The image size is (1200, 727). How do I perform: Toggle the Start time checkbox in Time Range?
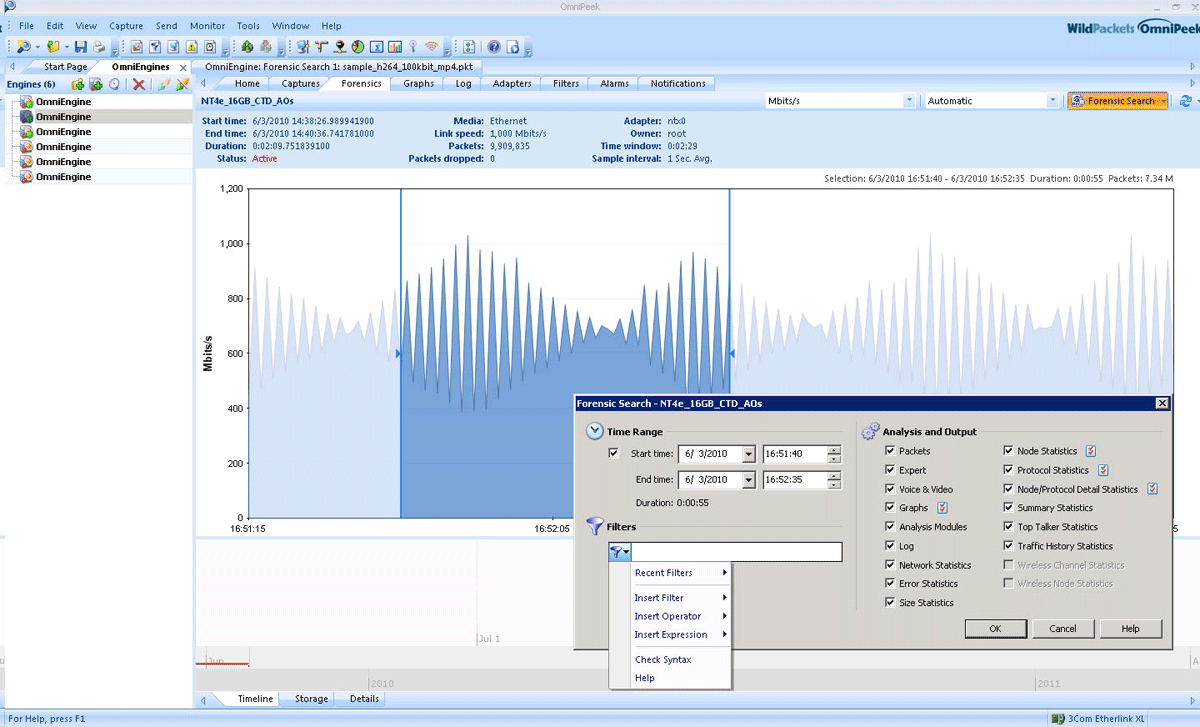(x=614, y=454)
